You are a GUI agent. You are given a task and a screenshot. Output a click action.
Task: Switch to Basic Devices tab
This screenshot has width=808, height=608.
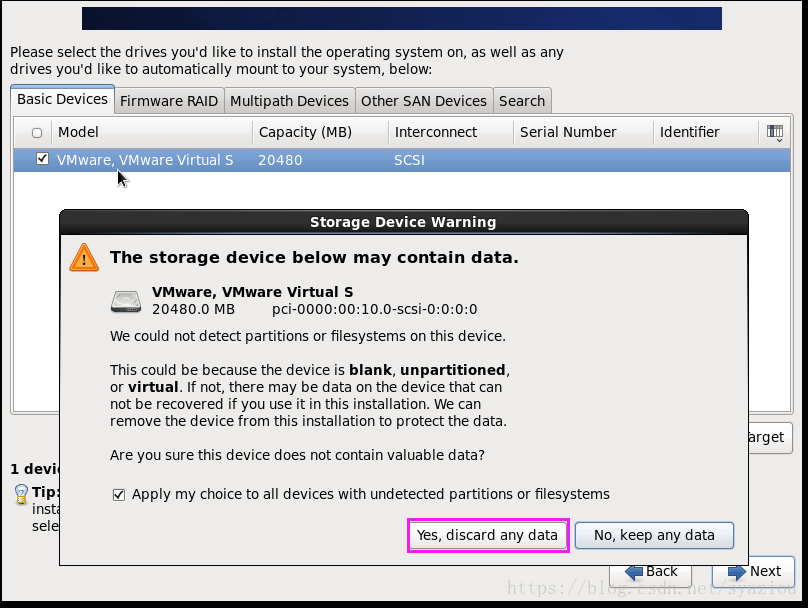[x=62, y=99]
